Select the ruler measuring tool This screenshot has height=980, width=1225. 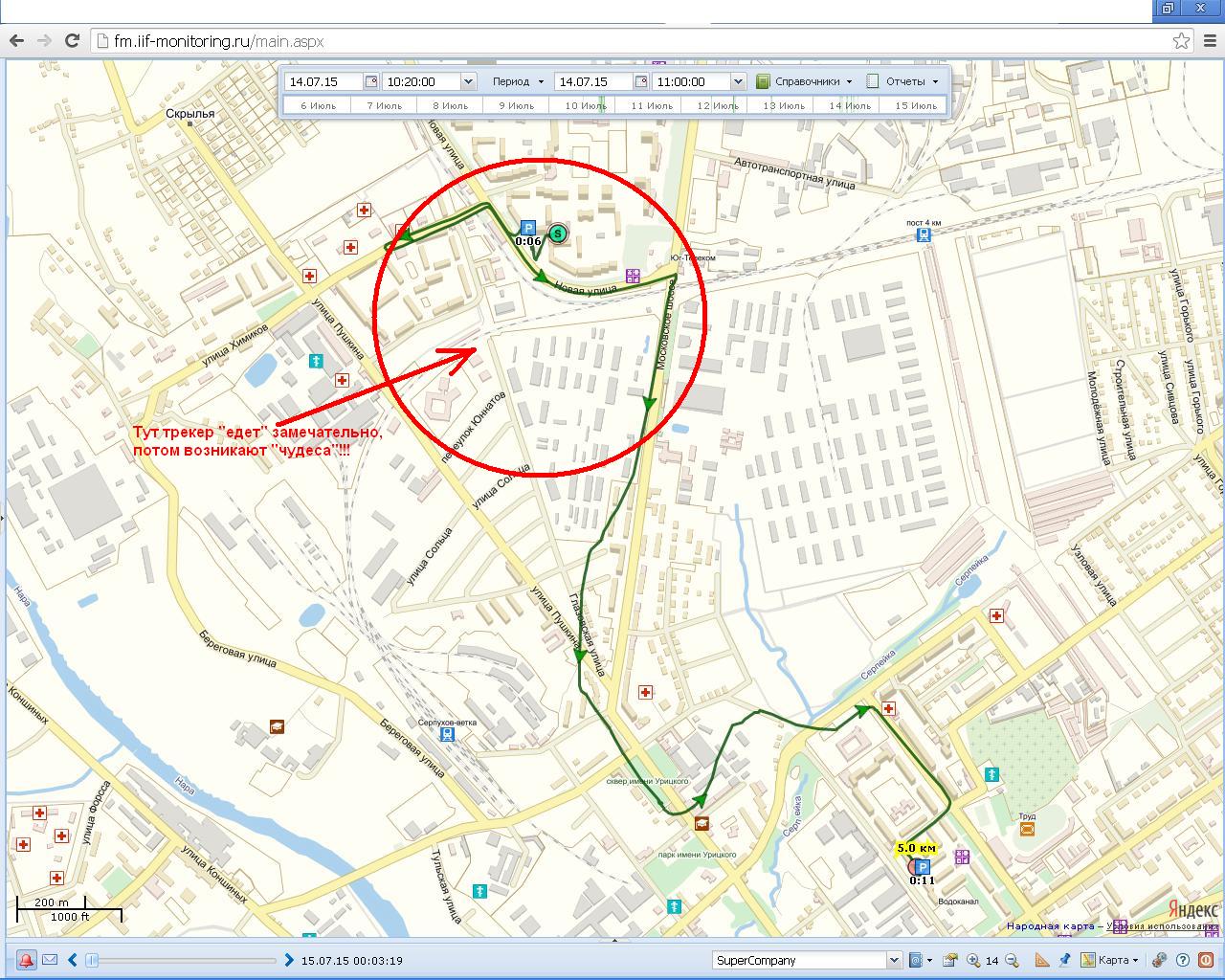pyautogui.click(x=1043, y=960)
